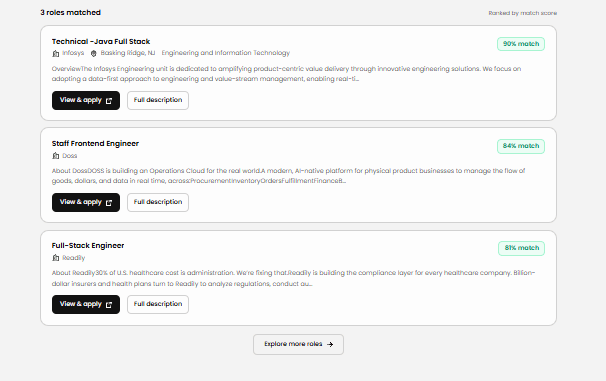The width and height of the screenshot is (606, 381).
Task: Click the Readily company name
Action: click(73, 258)
